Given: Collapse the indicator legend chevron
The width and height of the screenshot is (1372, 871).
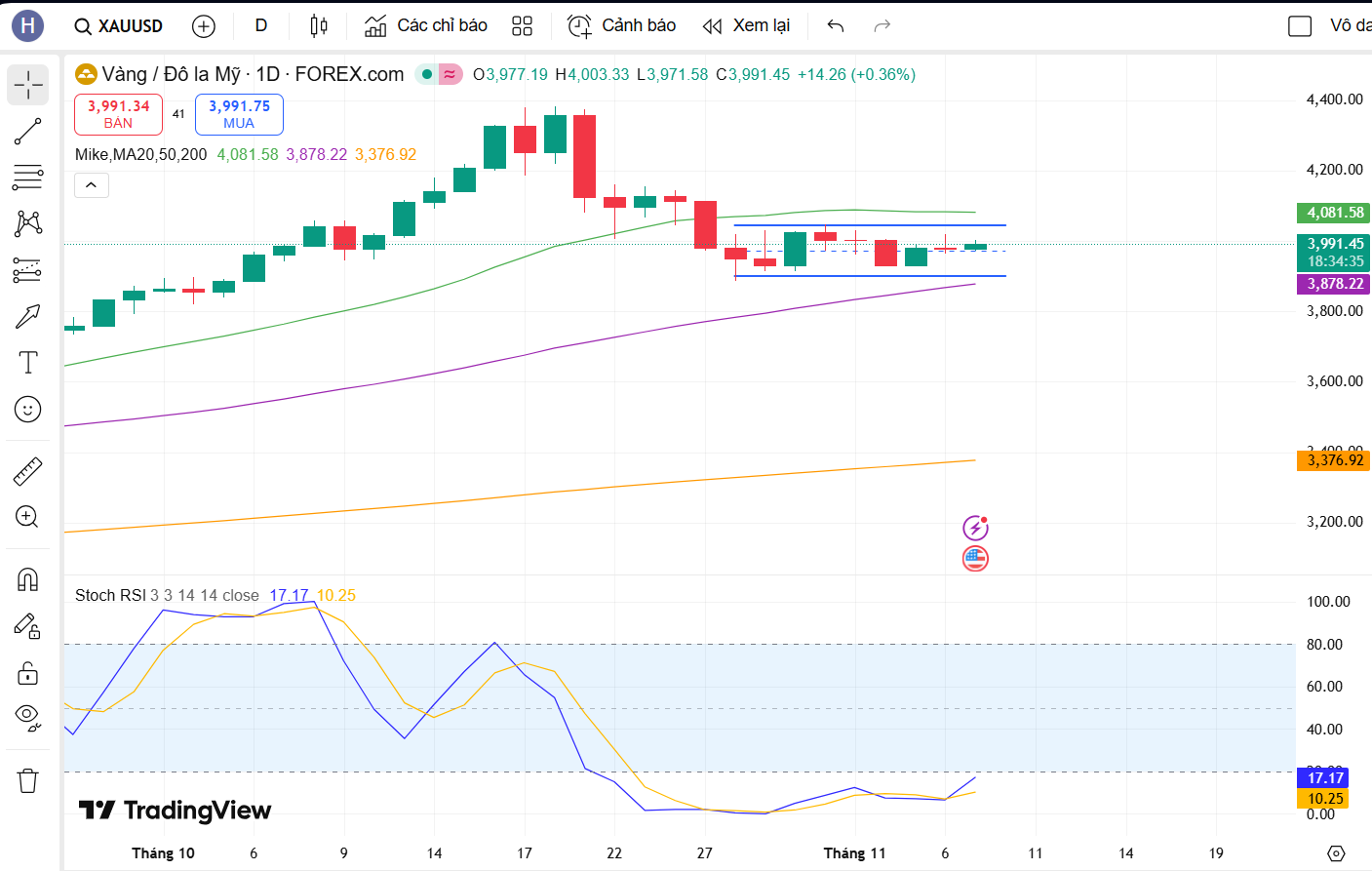Looking at the screenshot, I should click(x=92, y=184).
